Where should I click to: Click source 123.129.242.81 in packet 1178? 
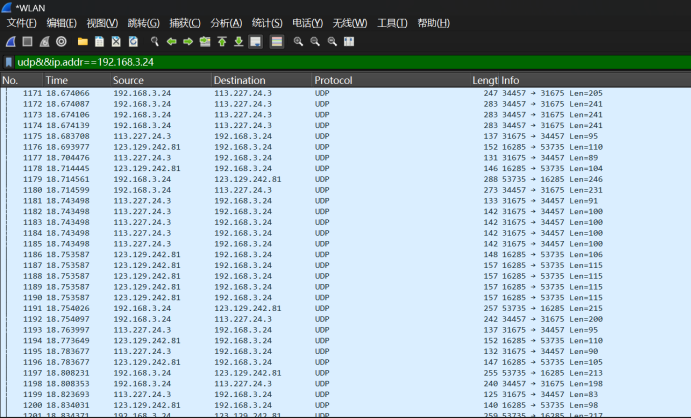click(147, 169)
